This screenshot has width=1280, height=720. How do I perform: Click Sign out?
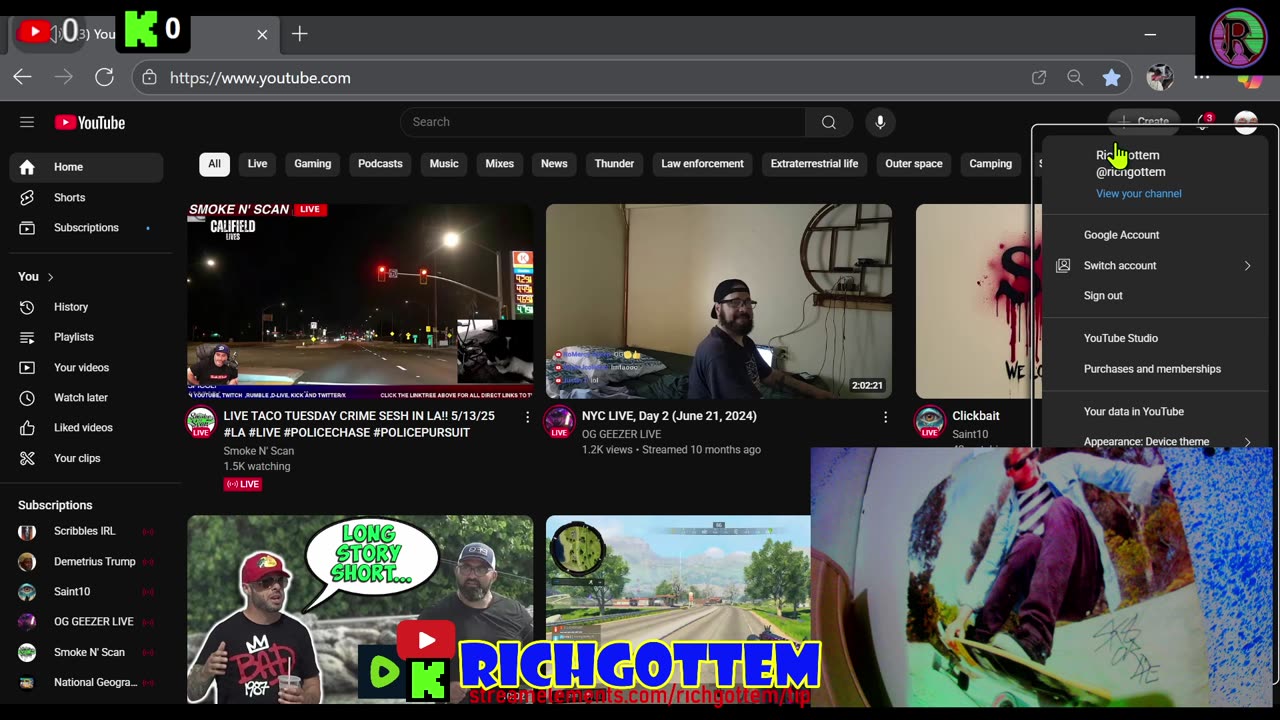click(x=1155, y=296)
